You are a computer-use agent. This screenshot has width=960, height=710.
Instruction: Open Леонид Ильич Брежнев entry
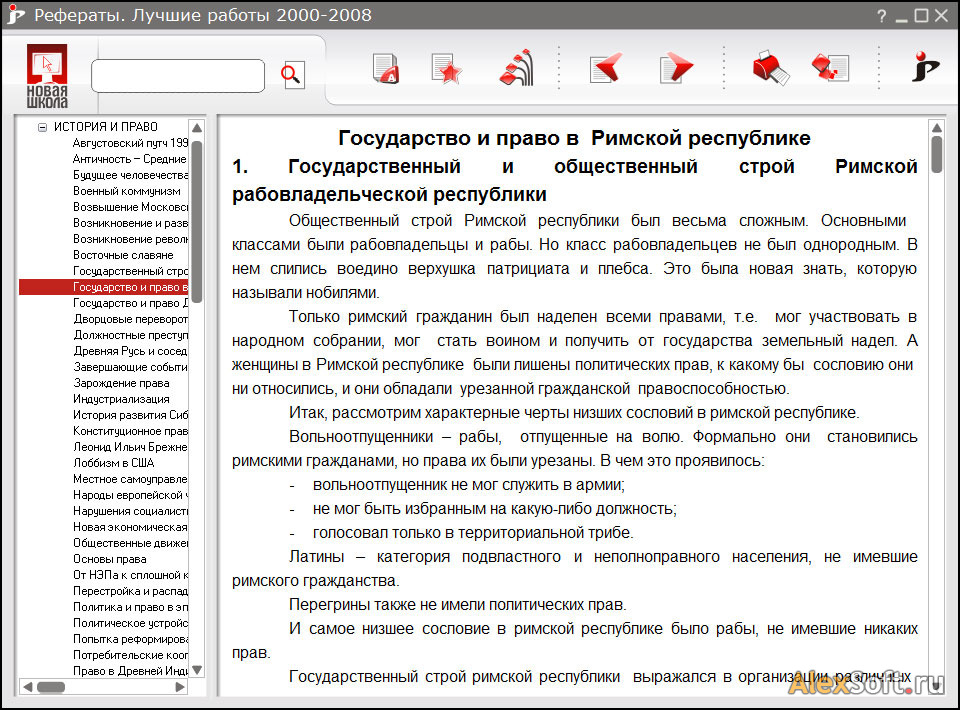130,447
